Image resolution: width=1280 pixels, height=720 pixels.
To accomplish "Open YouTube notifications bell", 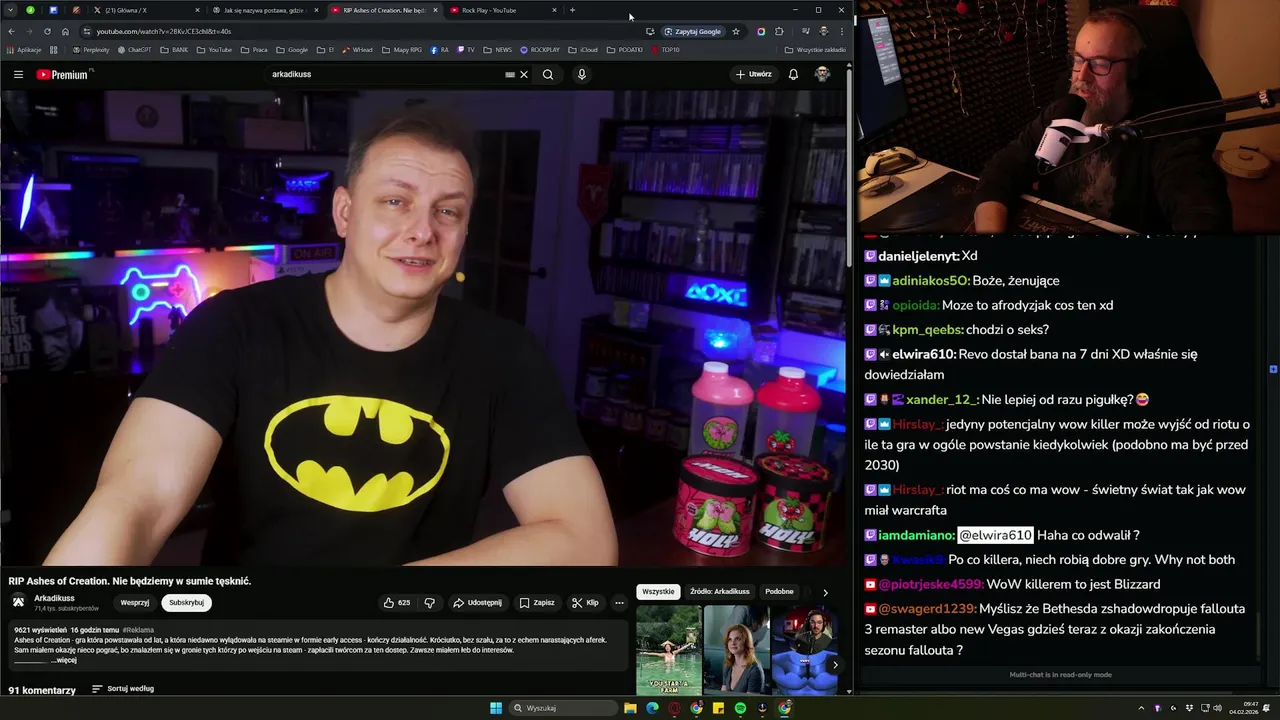I will tap(793, 74).
